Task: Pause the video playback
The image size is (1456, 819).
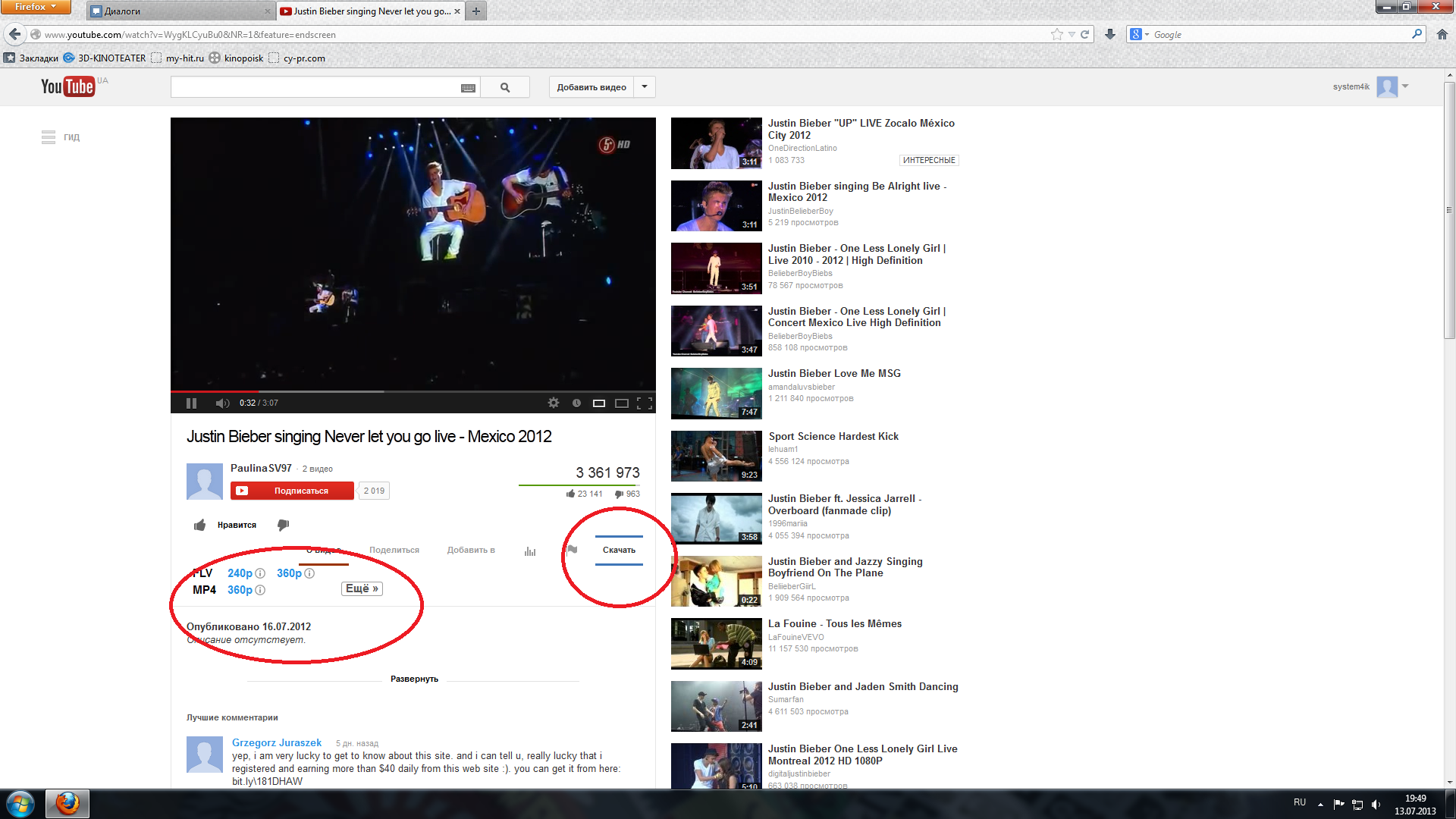Action: click(x=191, y=403)
